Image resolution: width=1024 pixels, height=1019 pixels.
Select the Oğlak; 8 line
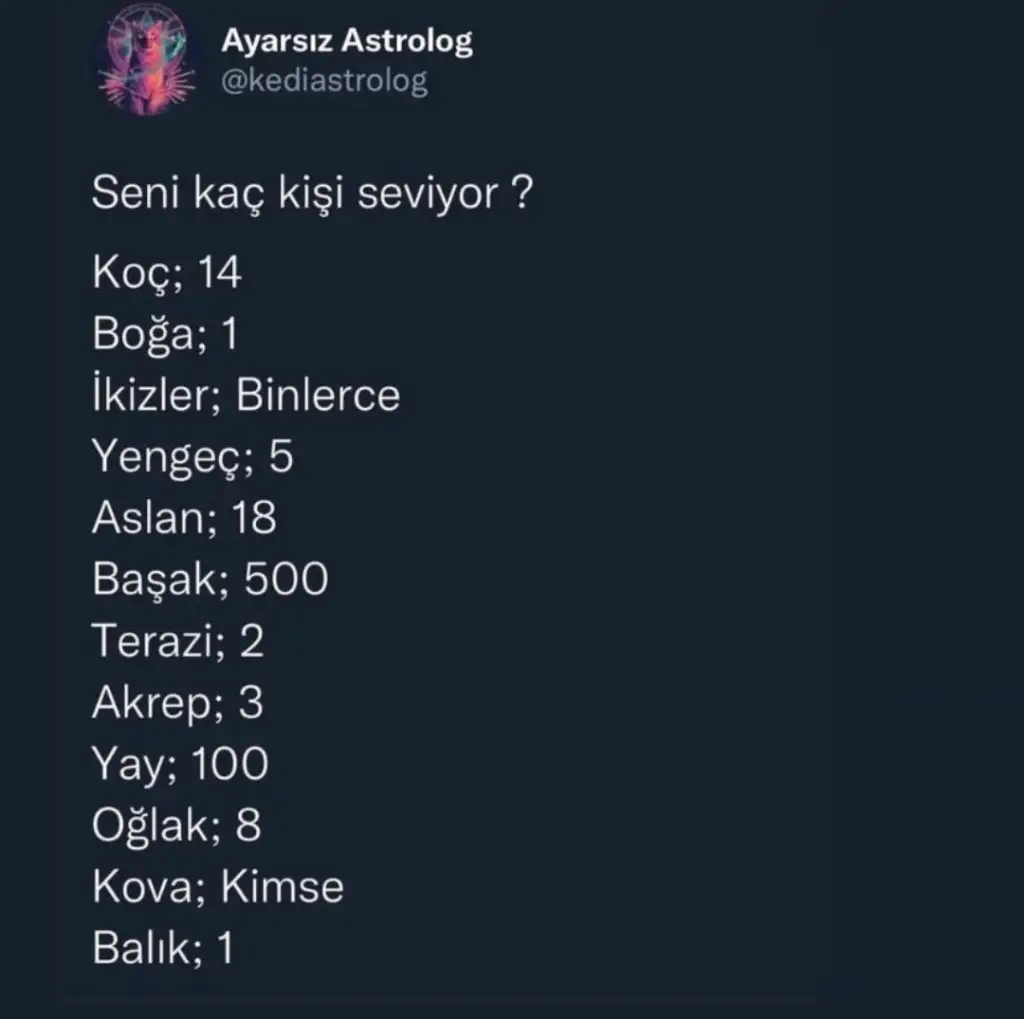coord(177,826)
